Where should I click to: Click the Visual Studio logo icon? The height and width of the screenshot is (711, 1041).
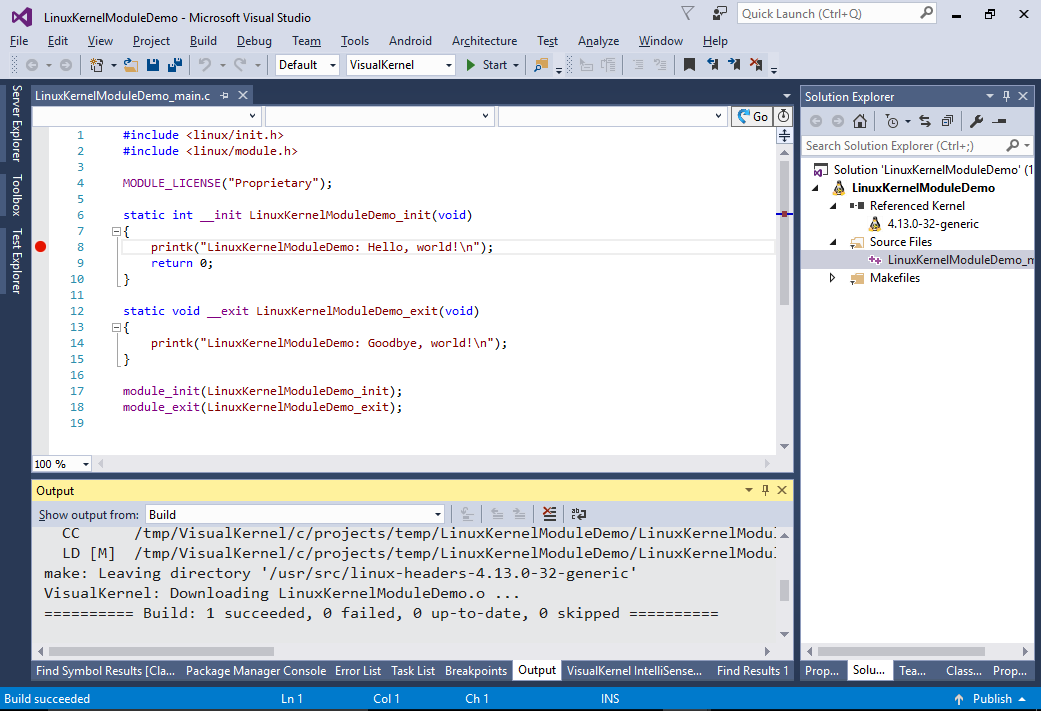21,17
